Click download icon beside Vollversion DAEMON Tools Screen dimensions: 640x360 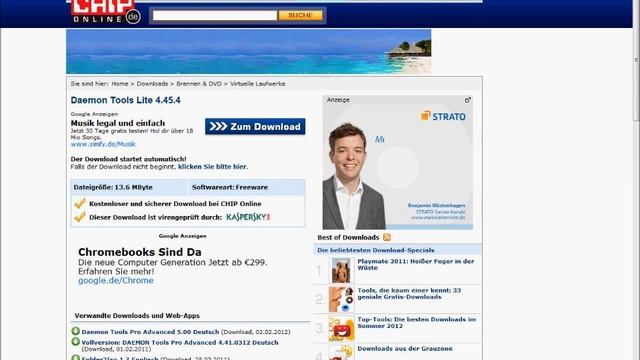point(76,342)
